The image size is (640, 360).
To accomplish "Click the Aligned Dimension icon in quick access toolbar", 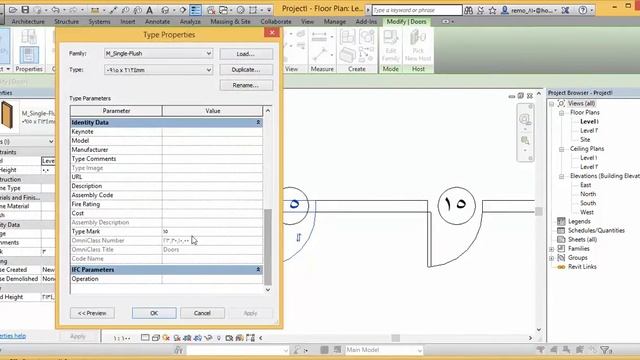I will point(113,10).
